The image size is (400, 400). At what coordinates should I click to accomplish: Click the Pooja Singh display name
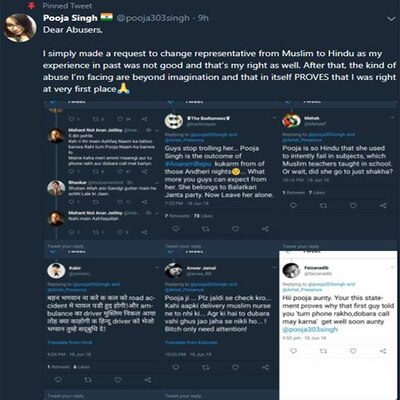[70, 18]
